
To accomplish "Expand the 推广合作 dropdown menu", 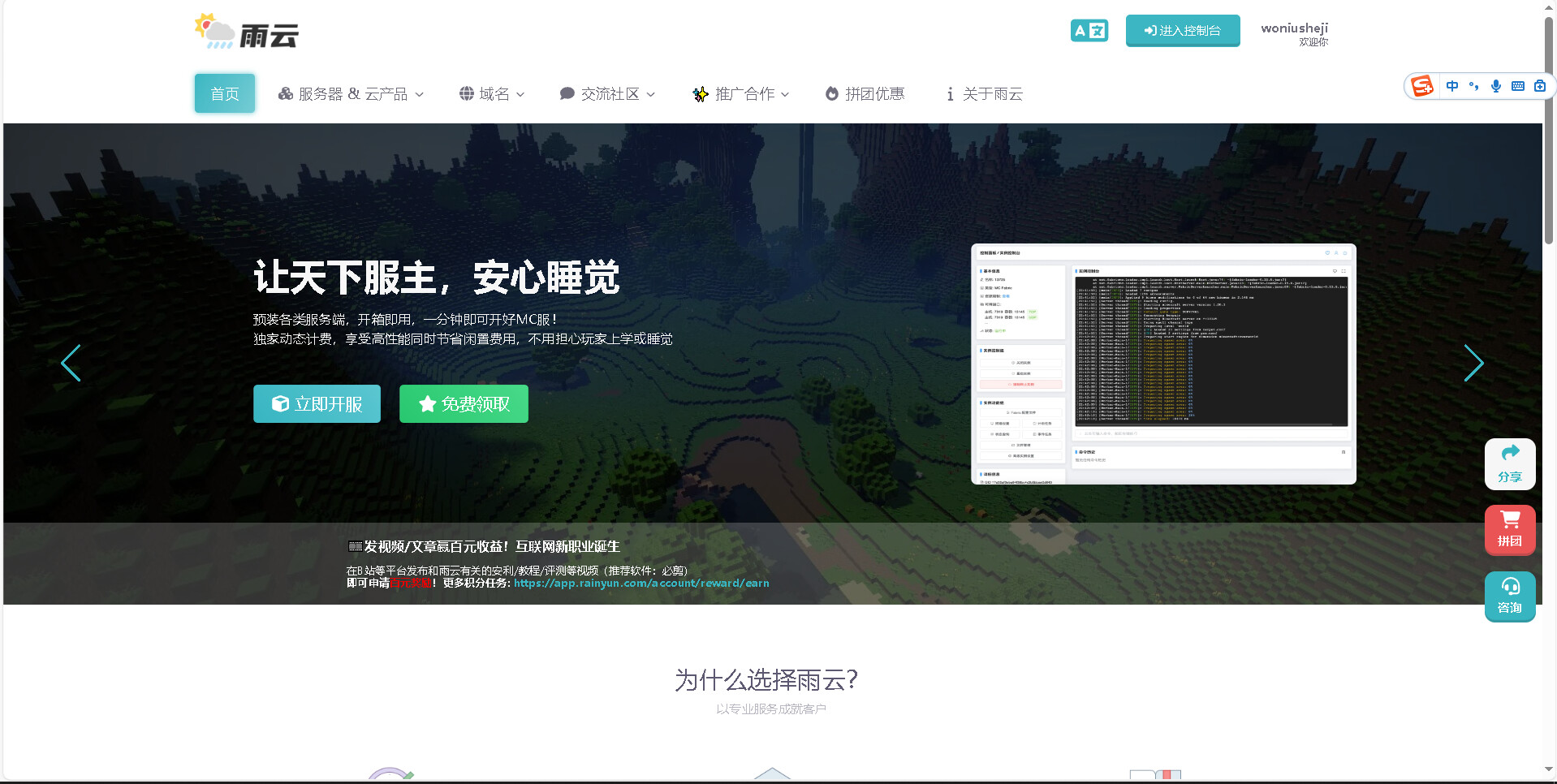I will tap(741, 94).
